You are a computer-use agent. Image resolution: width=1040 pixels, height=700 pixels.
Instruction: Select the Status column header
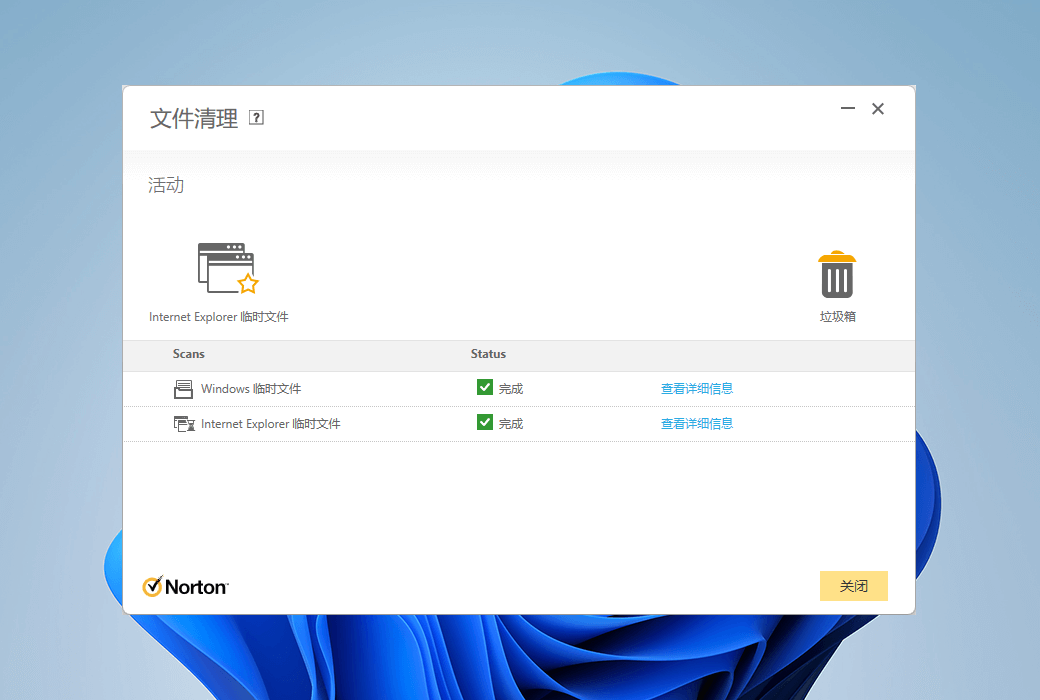tap(488, 354)
